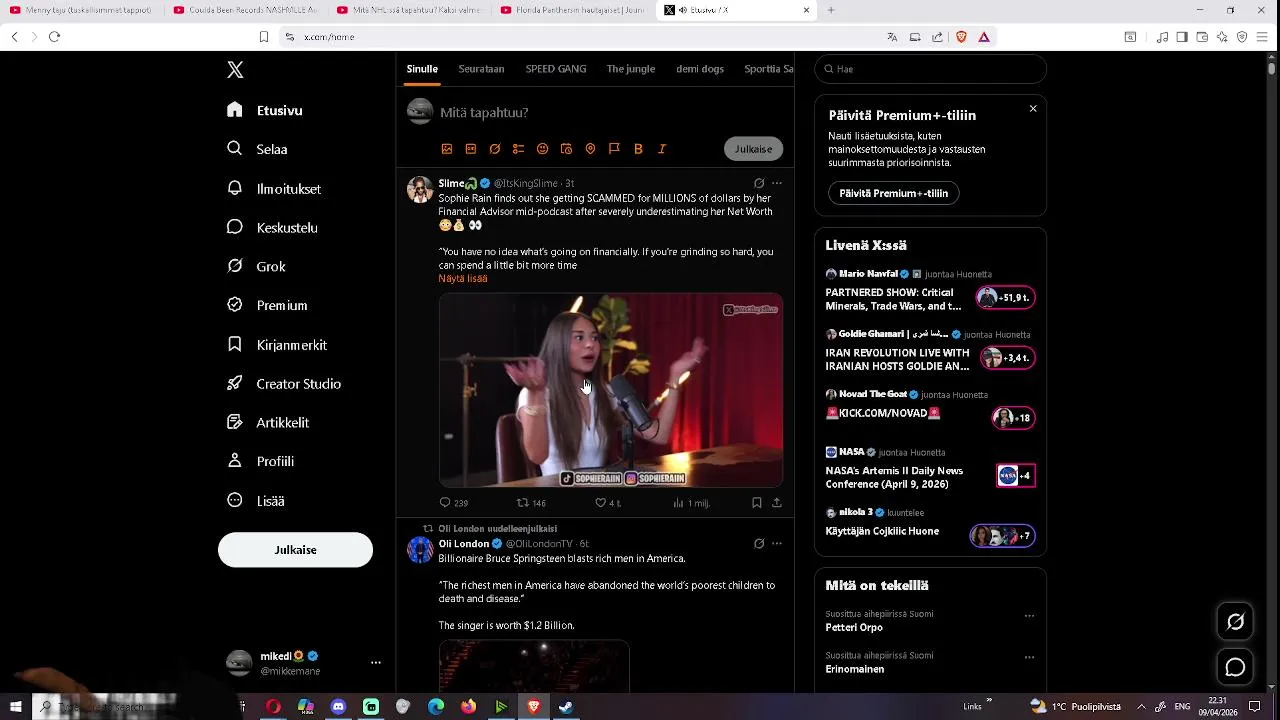This screenshot has height=720, width=1280.
Task: Add media image icon in compose box
Action: coord(447,149)
